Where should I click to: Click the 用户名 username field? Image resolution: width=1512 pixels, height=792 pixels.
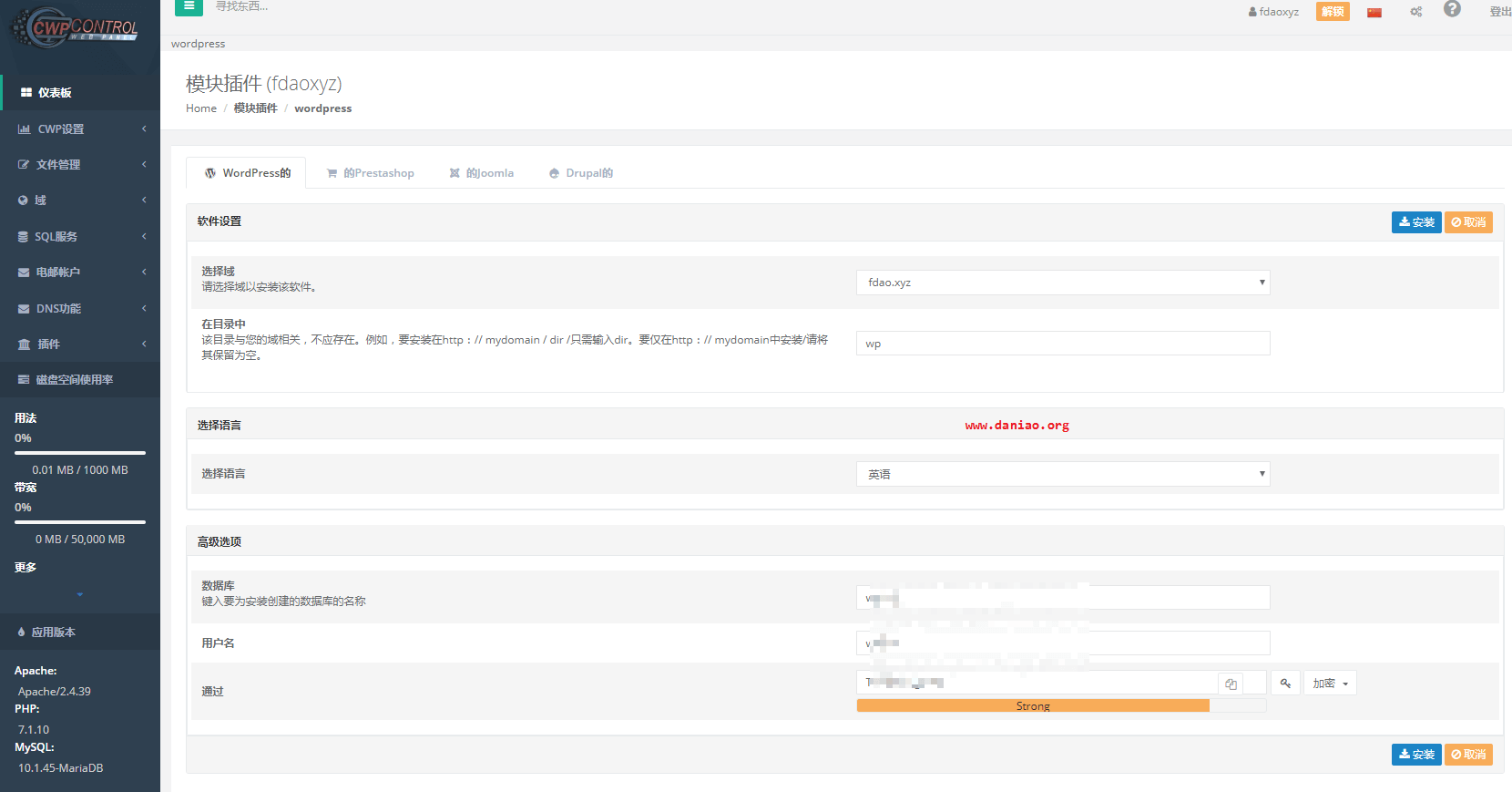(1063, 643)
